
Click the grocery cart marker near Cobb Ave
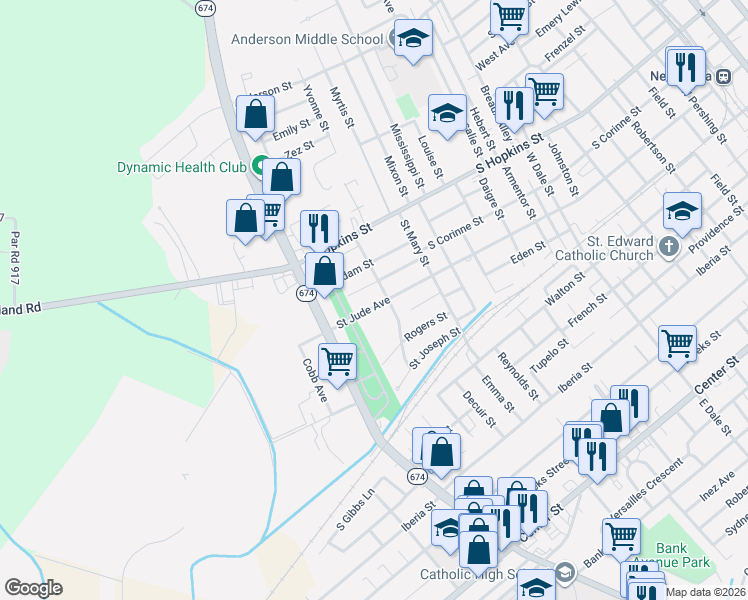(337, 363)
